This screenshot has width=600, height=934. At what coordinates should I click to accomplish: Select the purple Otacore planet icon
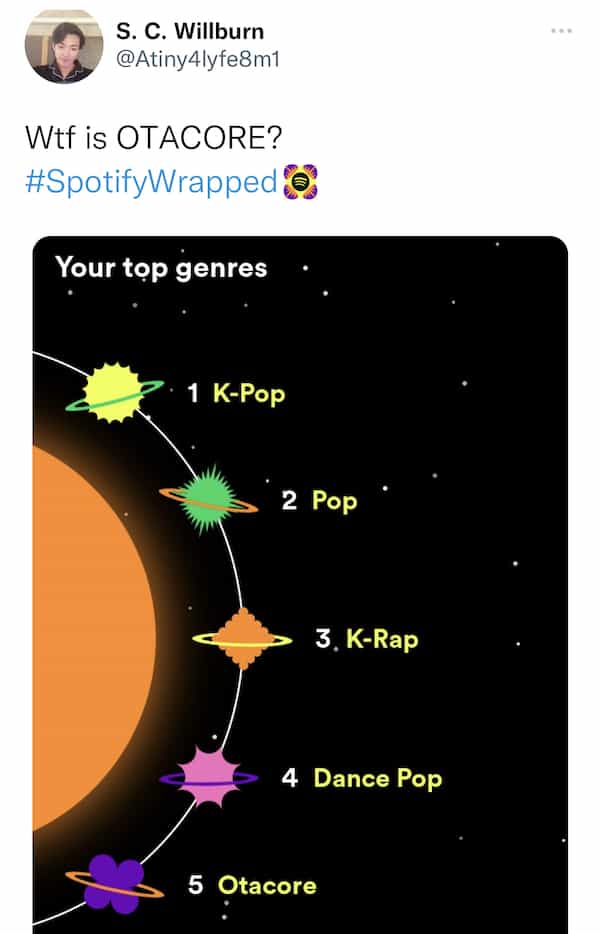tap(113, 882)
